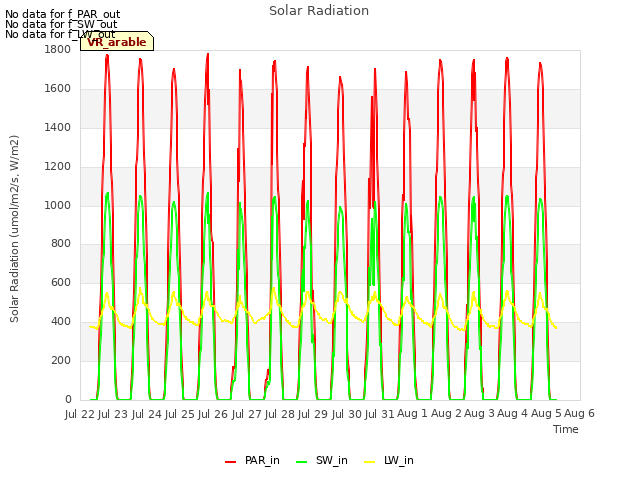Image resolution: width=640 pixels, height=480 pixels.
Task: Click the Jul 22 x-axis date label
Action: pyautogui.click(x=80, y=414)
